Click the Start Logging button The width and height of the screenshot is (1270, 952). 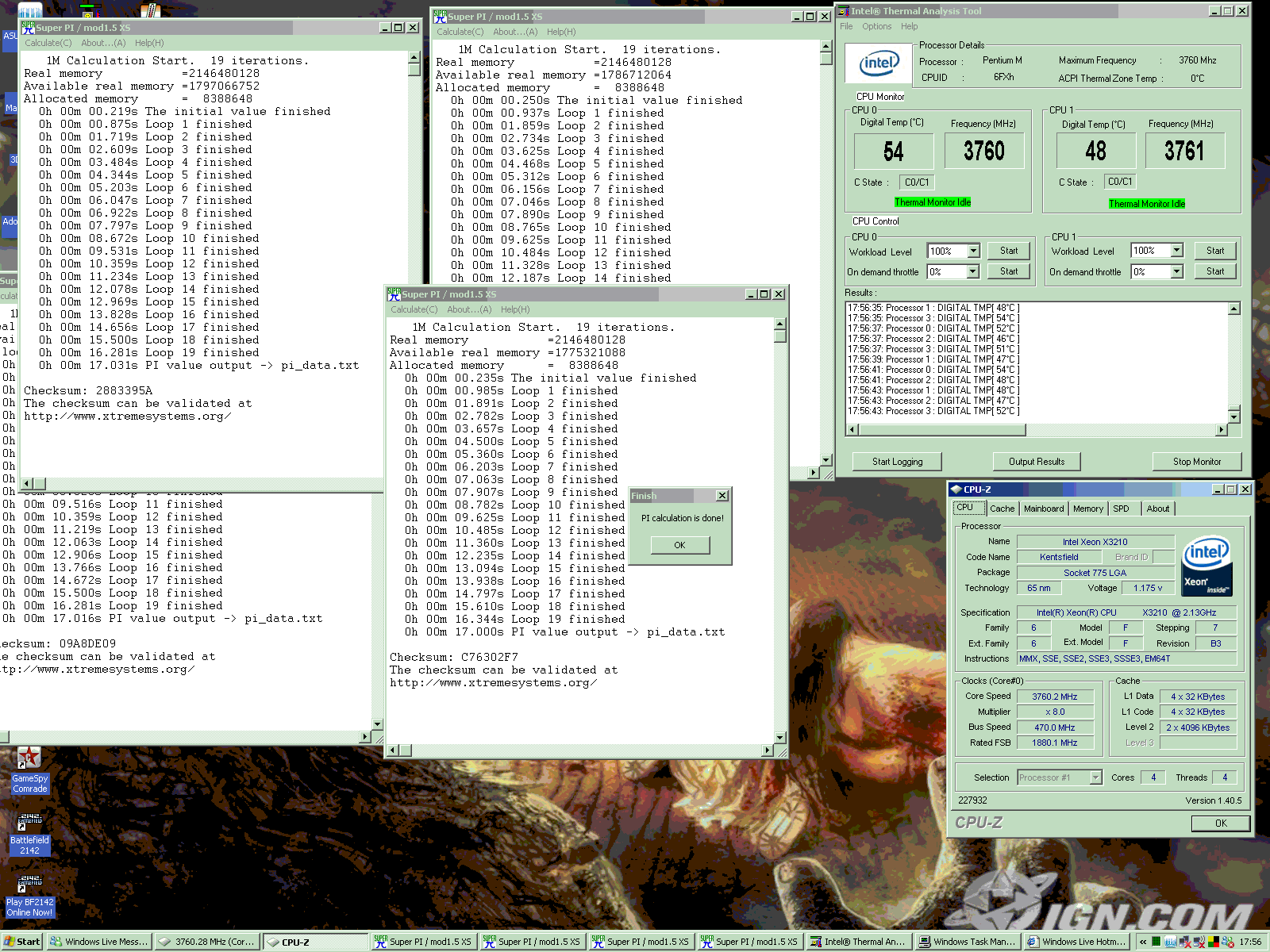point(897,462)
